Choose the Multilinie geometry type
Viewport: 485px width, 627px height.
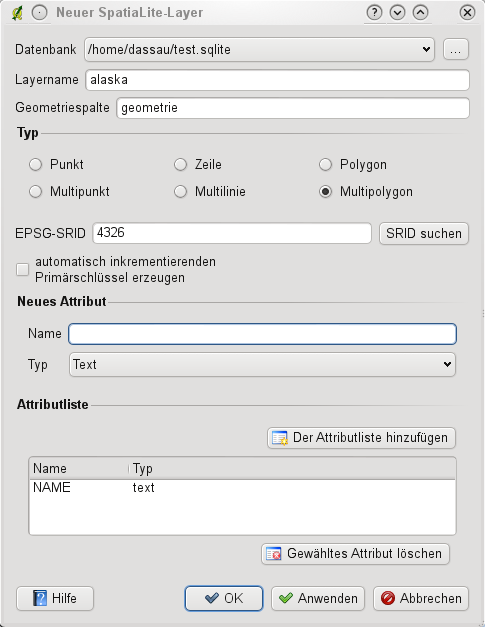[181, 192]
